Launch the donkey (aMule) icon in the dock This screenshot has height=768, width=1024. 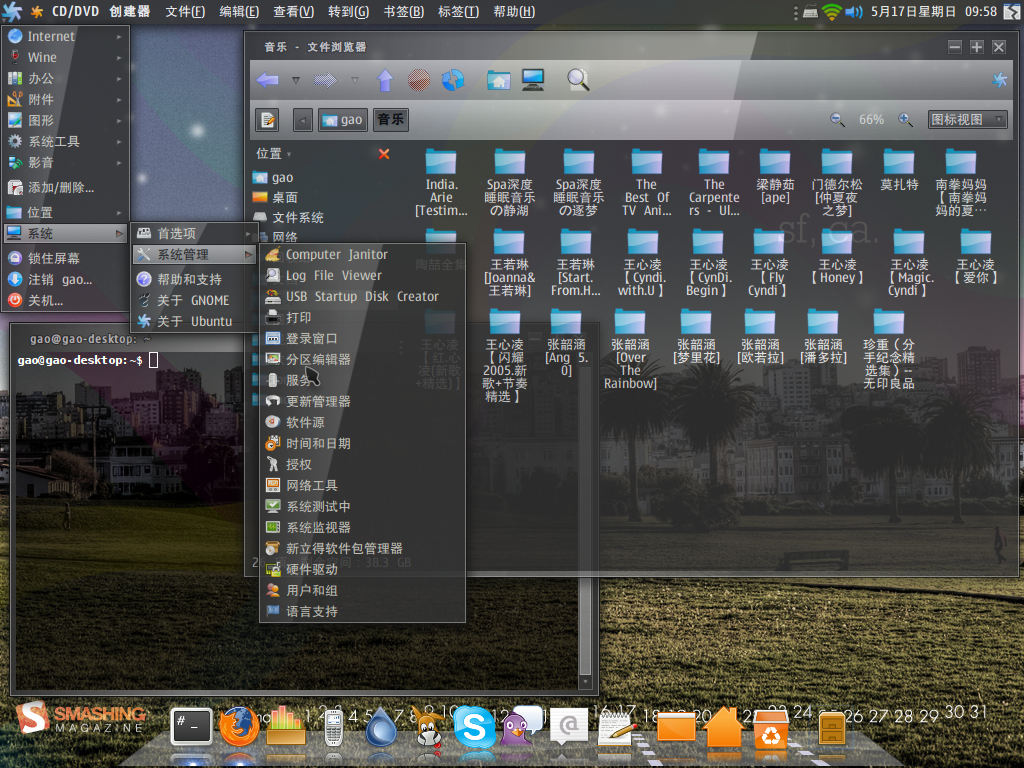[428, 728]
